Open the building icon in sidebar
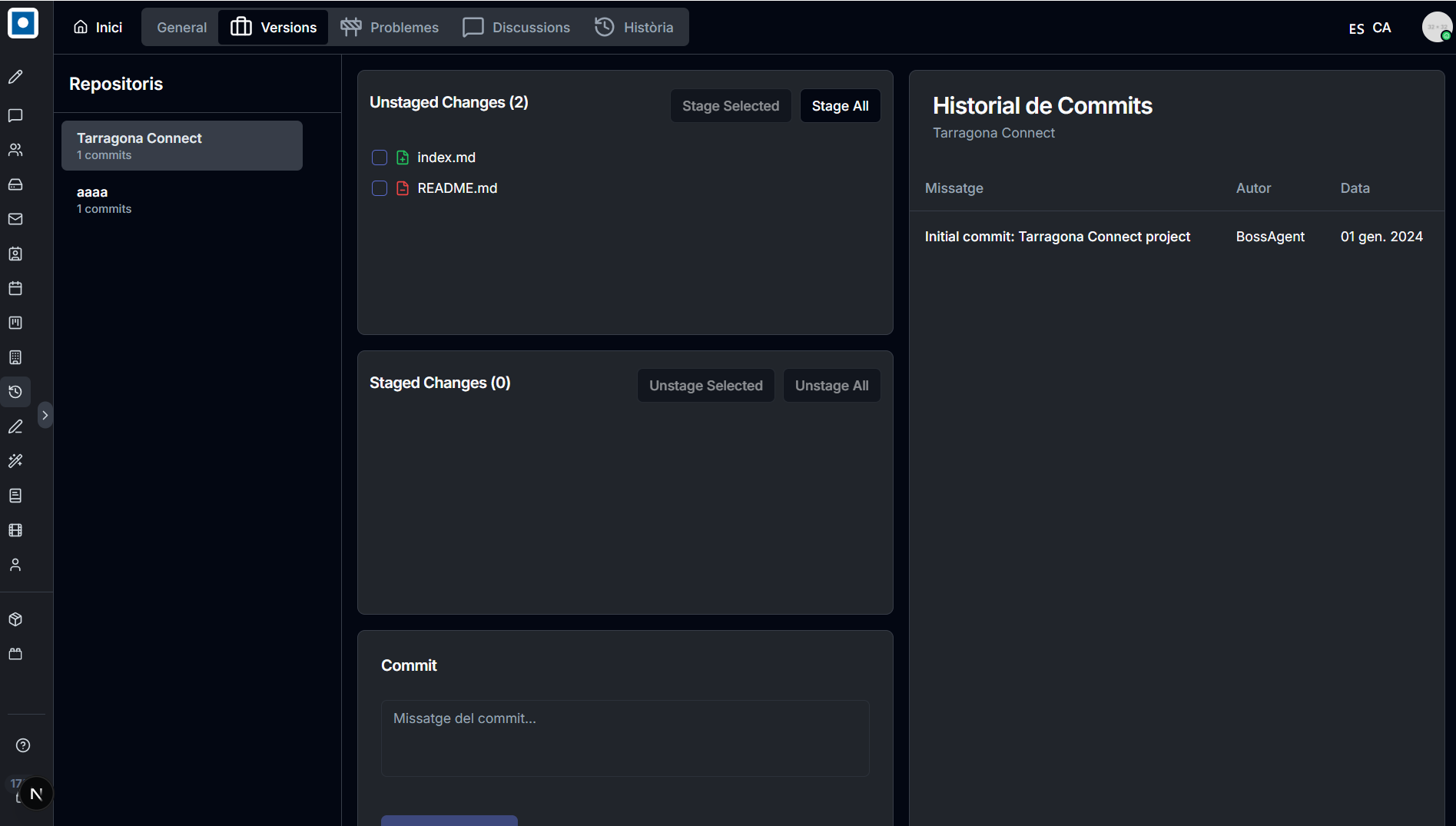The image size is (1456, 826). (x=15, y=357)
